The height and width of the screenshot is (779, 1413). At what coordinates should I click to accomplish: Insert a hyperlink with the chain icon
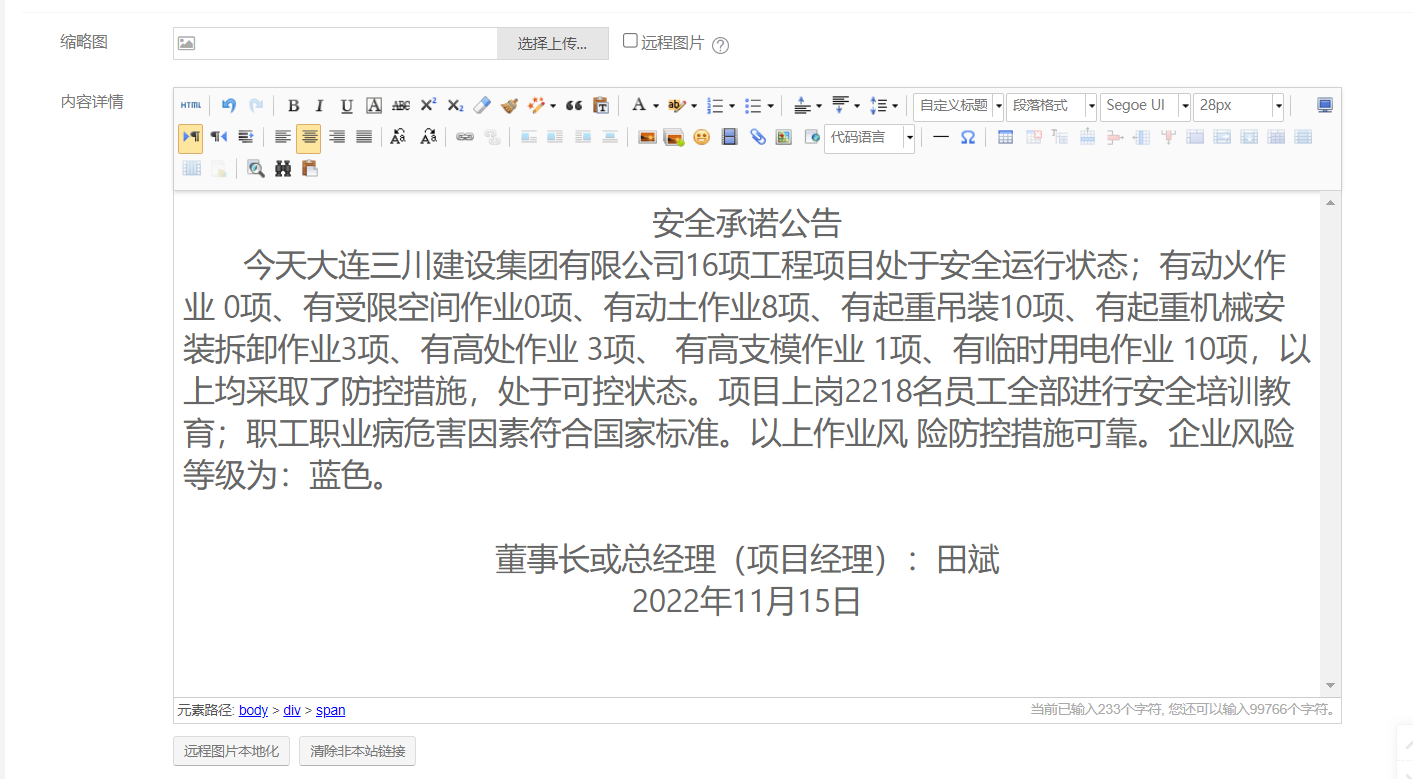465,137
